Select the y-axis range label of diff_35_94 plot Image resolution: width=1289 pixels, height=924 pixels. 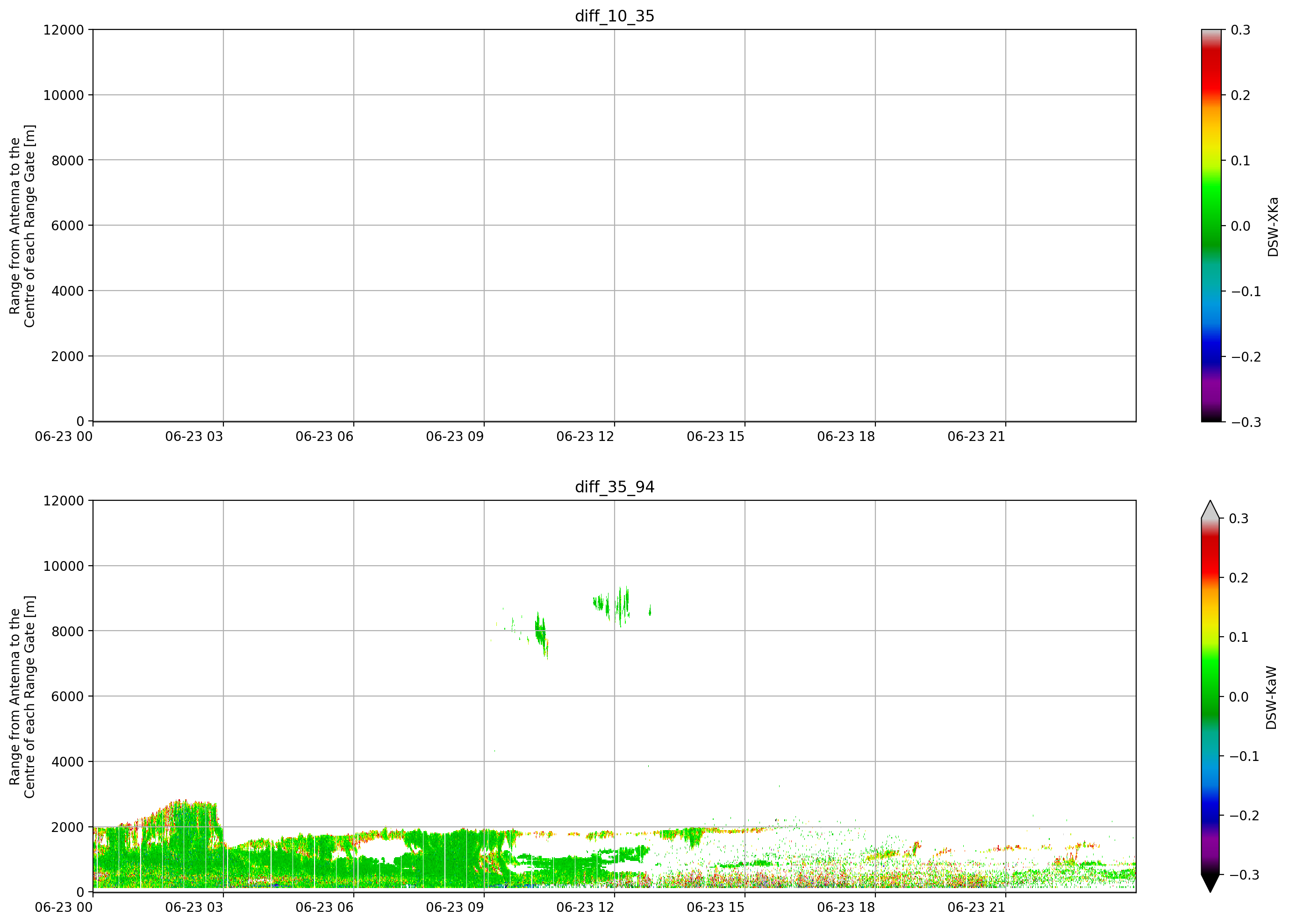click(x=22, y=696)
